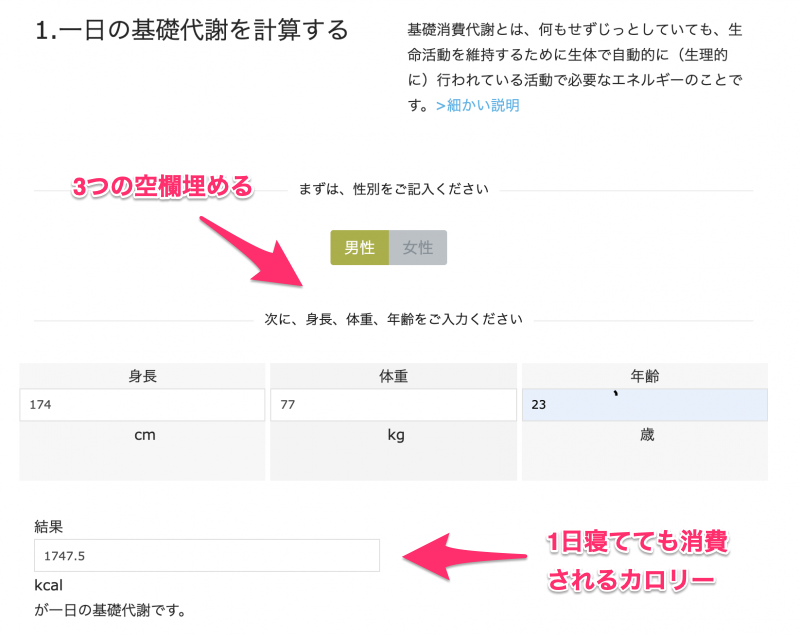The image size is (800, 636).
Task: Click the まずは、性別をご記入ください instruction text
Action: pyautogui.click(x=393, y=189)
